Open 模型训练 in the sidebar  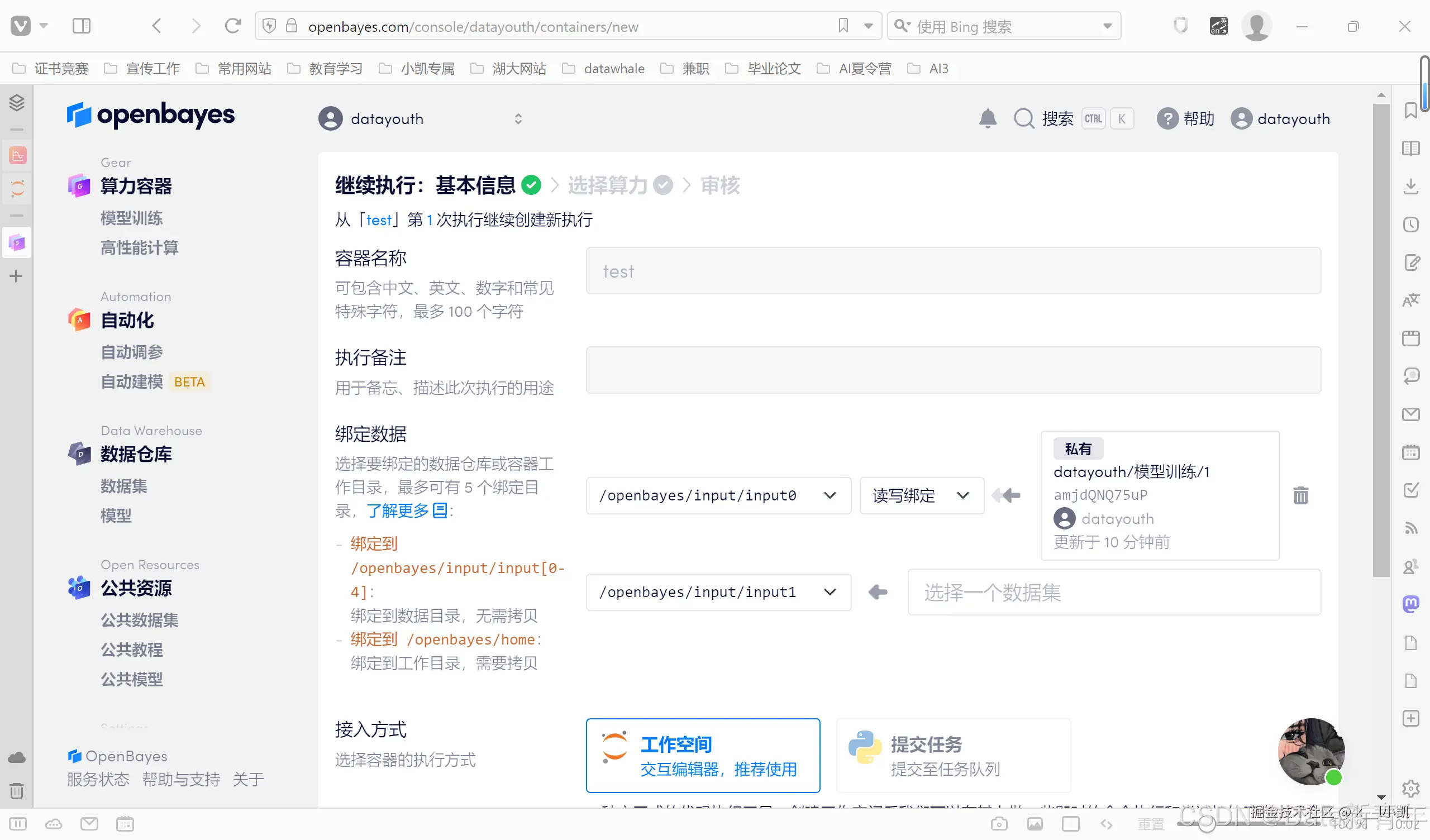pos(132,218)
